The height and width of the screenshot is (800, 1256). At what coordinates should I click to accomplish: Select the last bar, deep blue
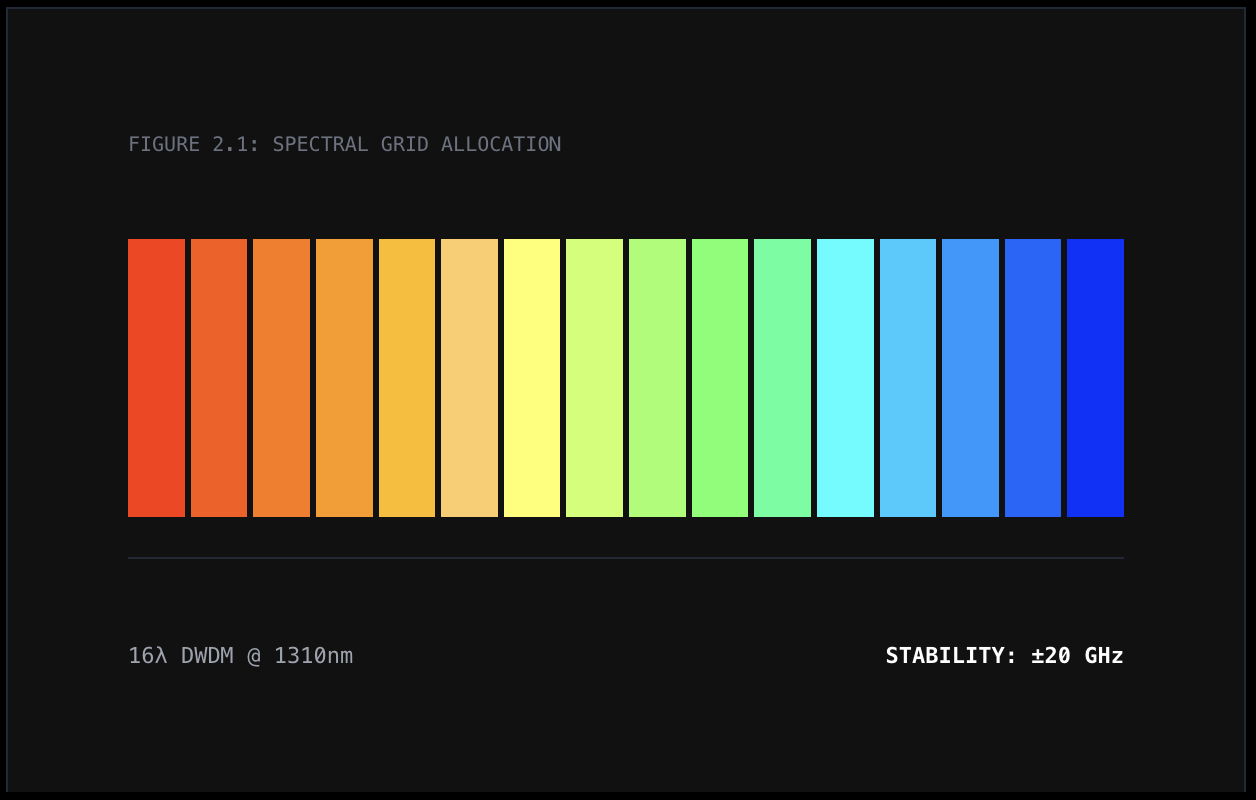(1095, 378)
